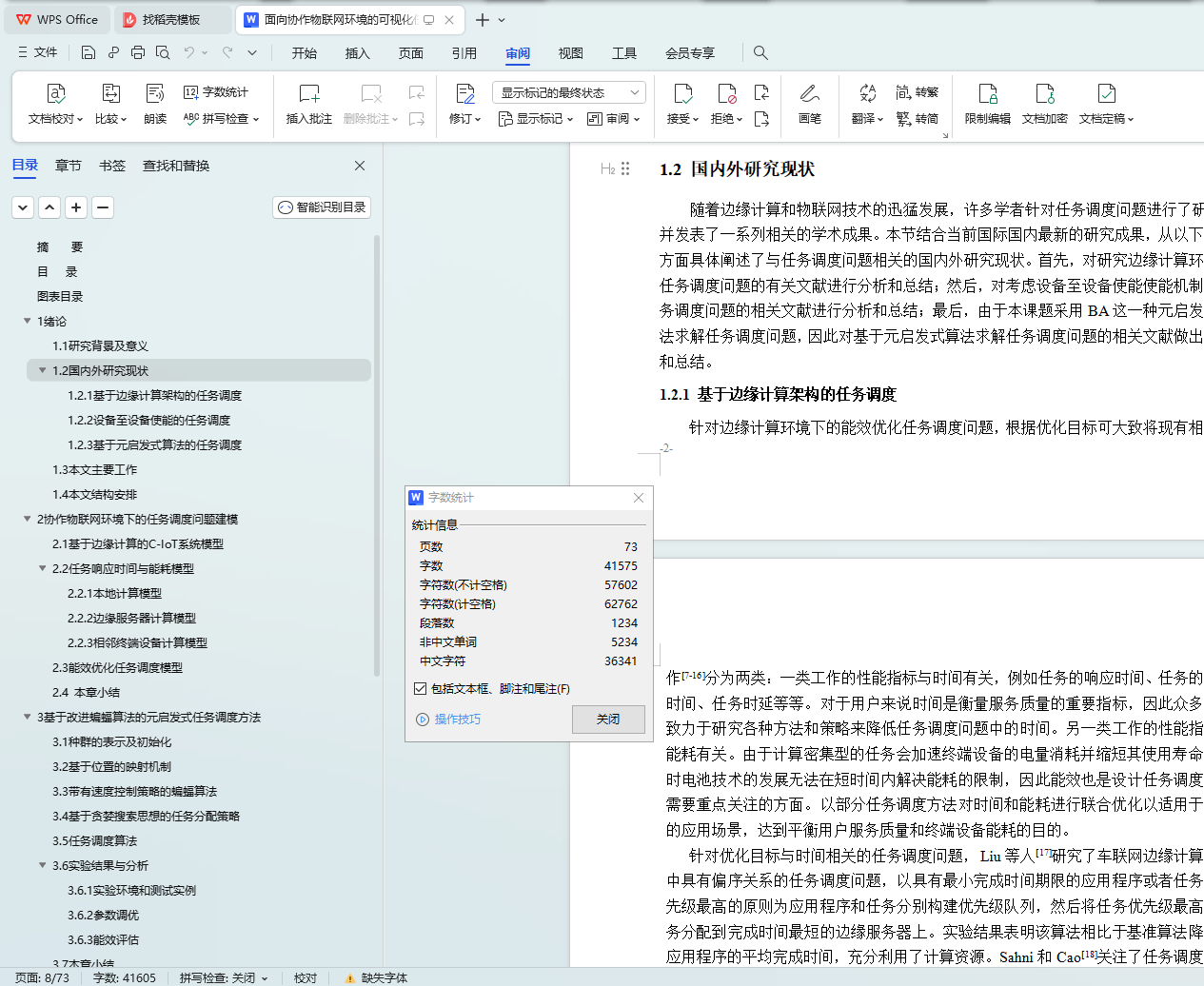Collapse the 3基于改进蝙蝠算法 chapter node
The width and height of the screenshot is (1204, 986).
[28, 717]
